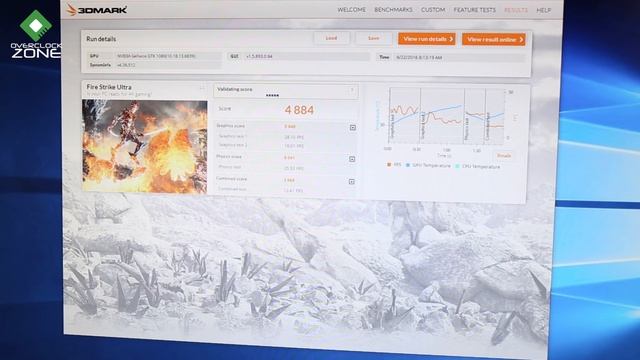Click the Graphics score label
Viewport: 640px width, 360px height.
click(231, 126)
